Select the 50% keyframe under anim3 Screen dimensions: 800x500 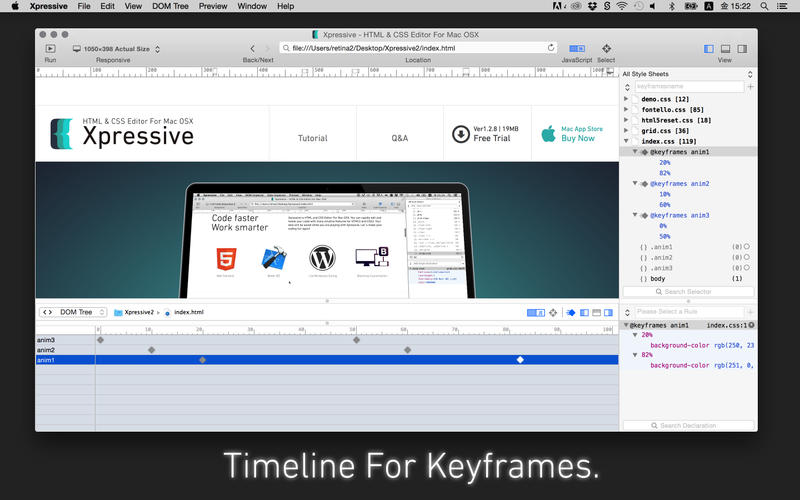(665, 236)
